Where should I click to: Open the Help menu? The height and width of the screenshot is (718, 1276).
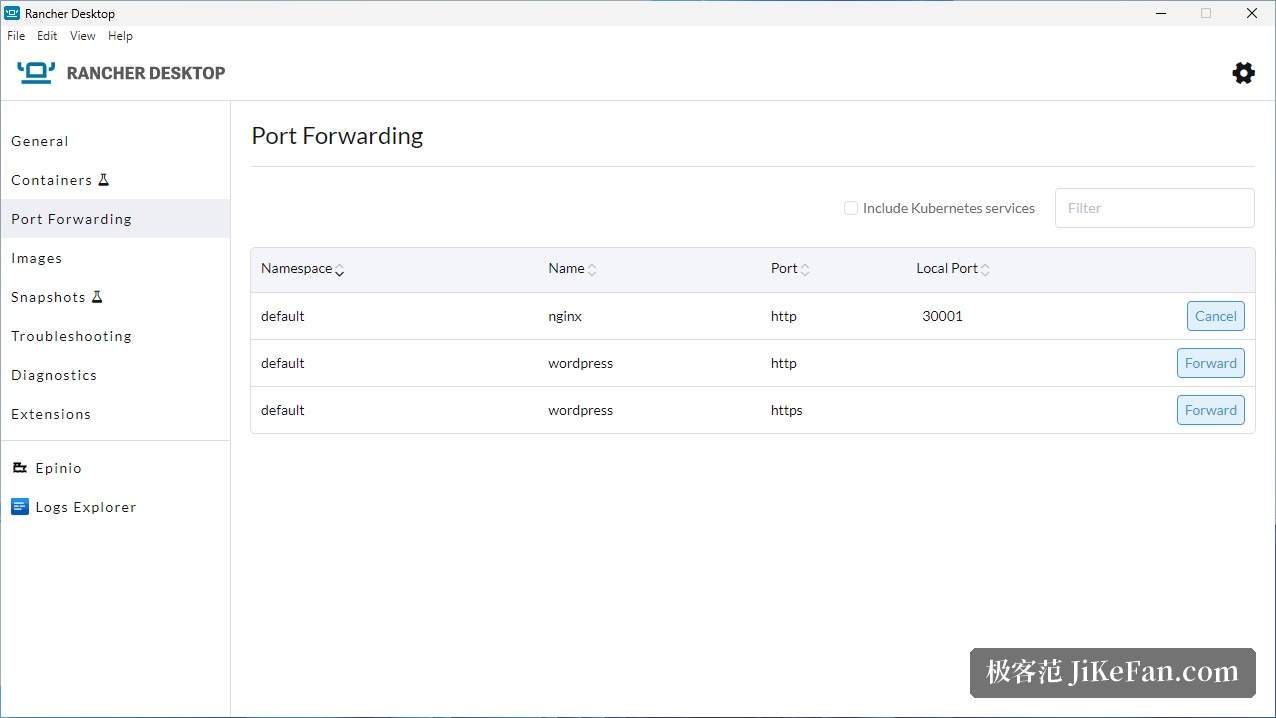[120, 36]
